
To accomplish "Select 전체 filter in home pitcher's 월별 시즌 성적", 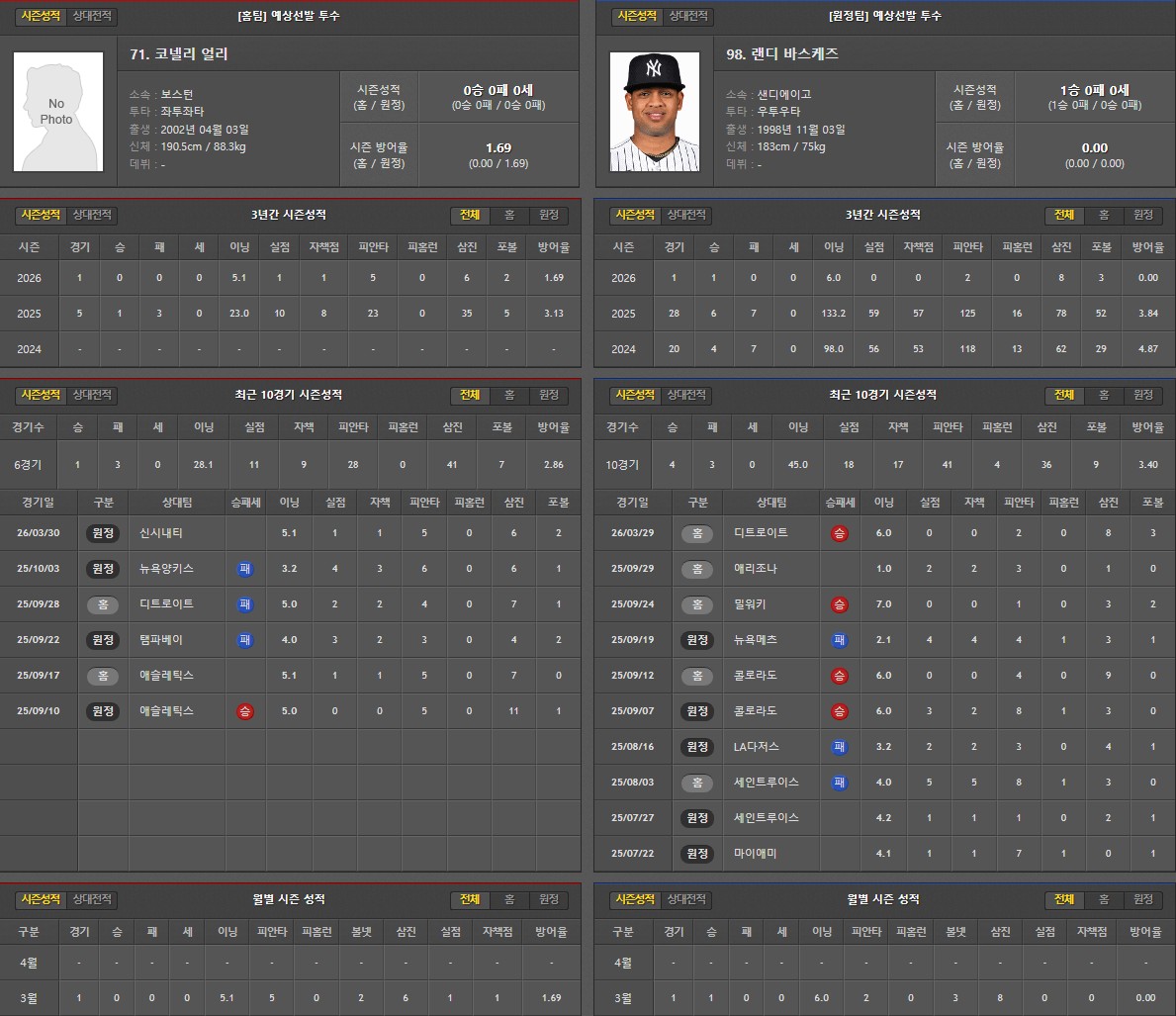I will (469, 899).
